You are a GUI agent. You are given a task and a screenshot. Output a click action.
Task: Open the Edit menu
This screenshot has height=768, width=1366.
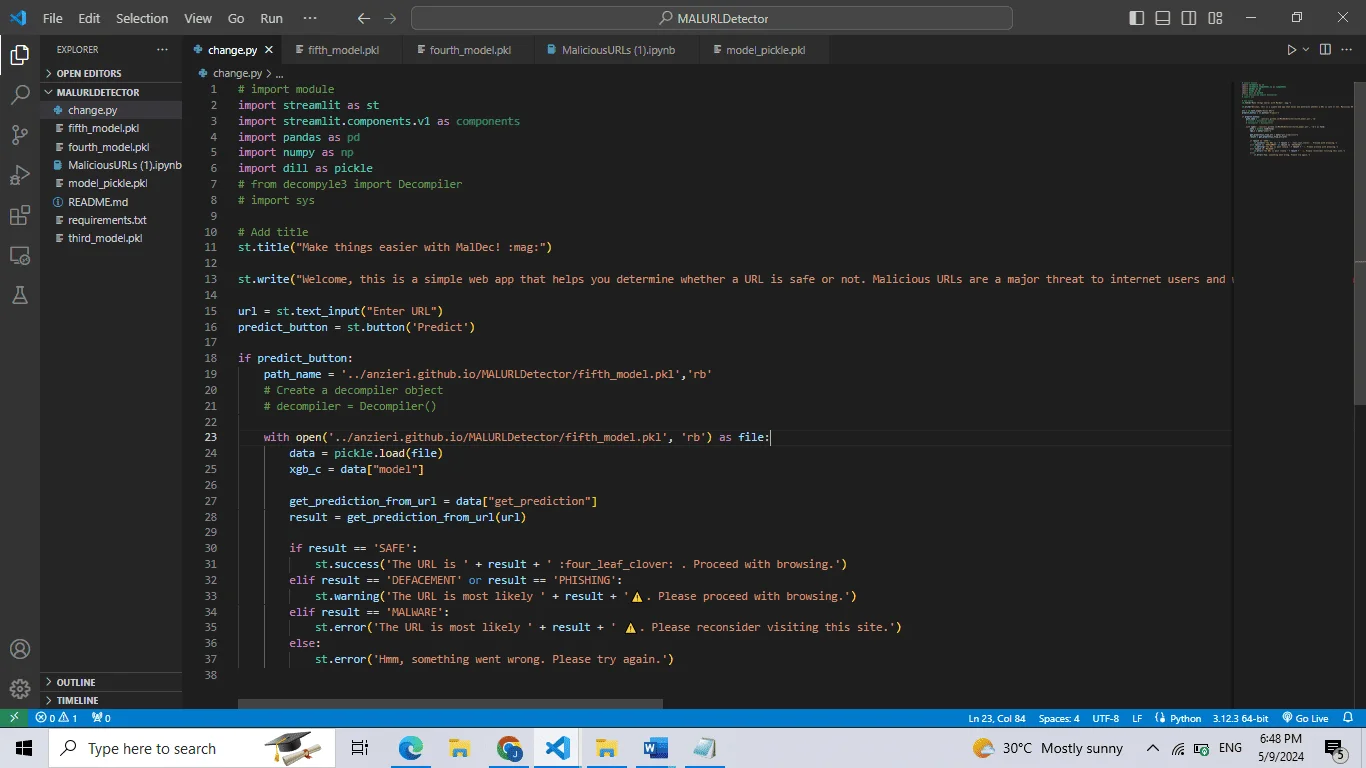[x=89, y=18]
